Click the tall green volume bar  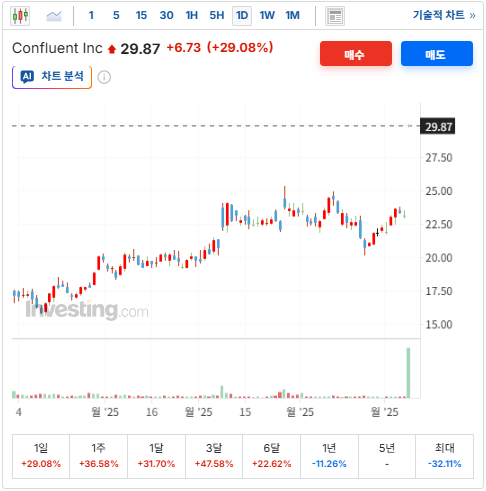(408, 373)
